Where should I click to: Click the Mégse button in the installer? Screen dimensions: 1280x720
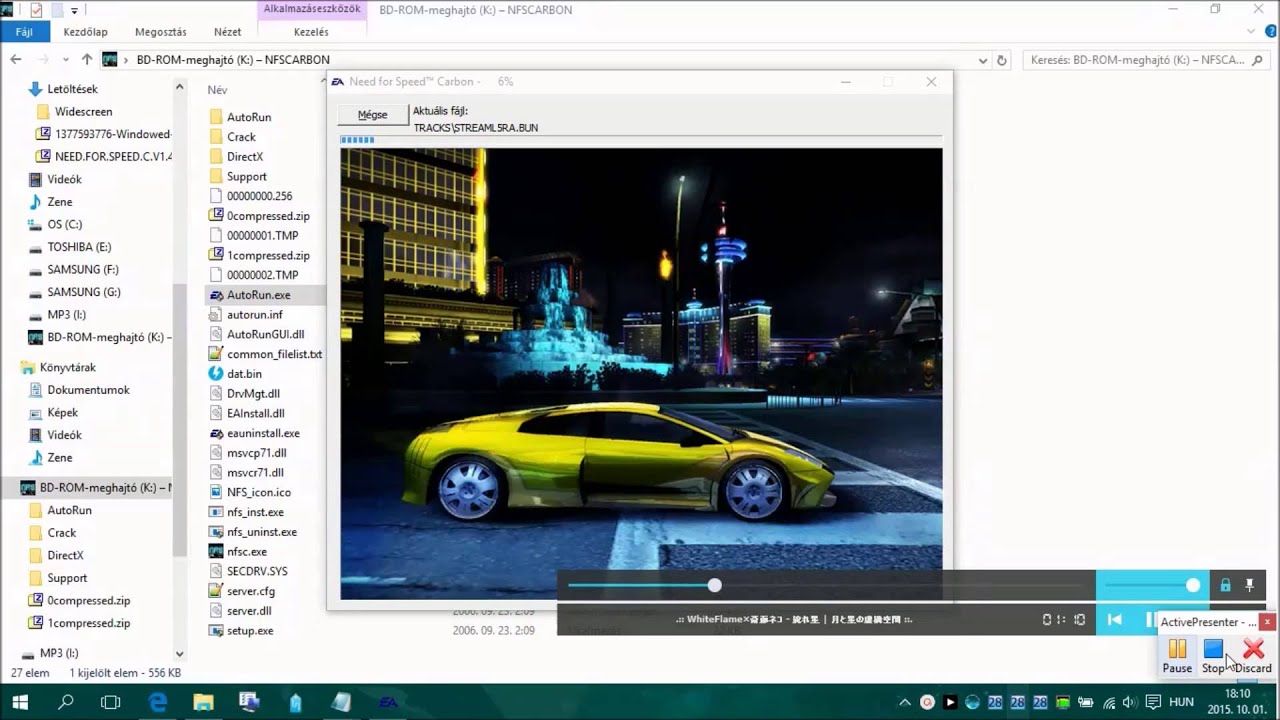tap(372, 115)
